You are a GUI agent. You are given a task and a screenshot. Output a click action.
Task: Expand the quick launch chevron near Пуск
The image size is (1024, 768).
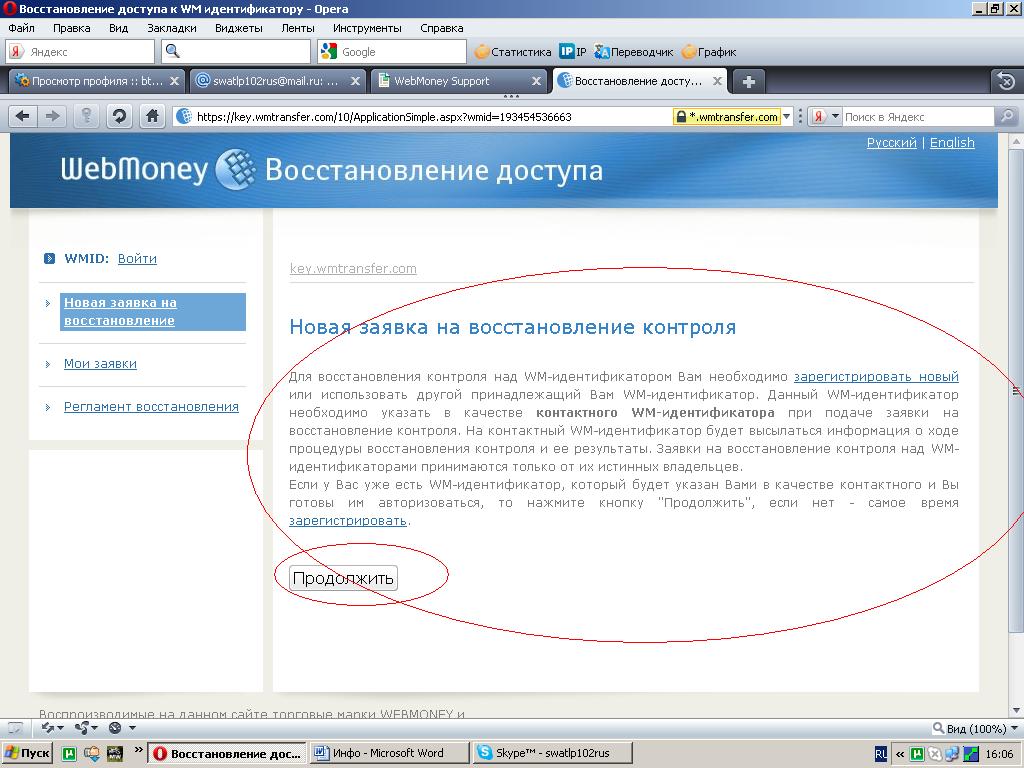coord(138,750)
